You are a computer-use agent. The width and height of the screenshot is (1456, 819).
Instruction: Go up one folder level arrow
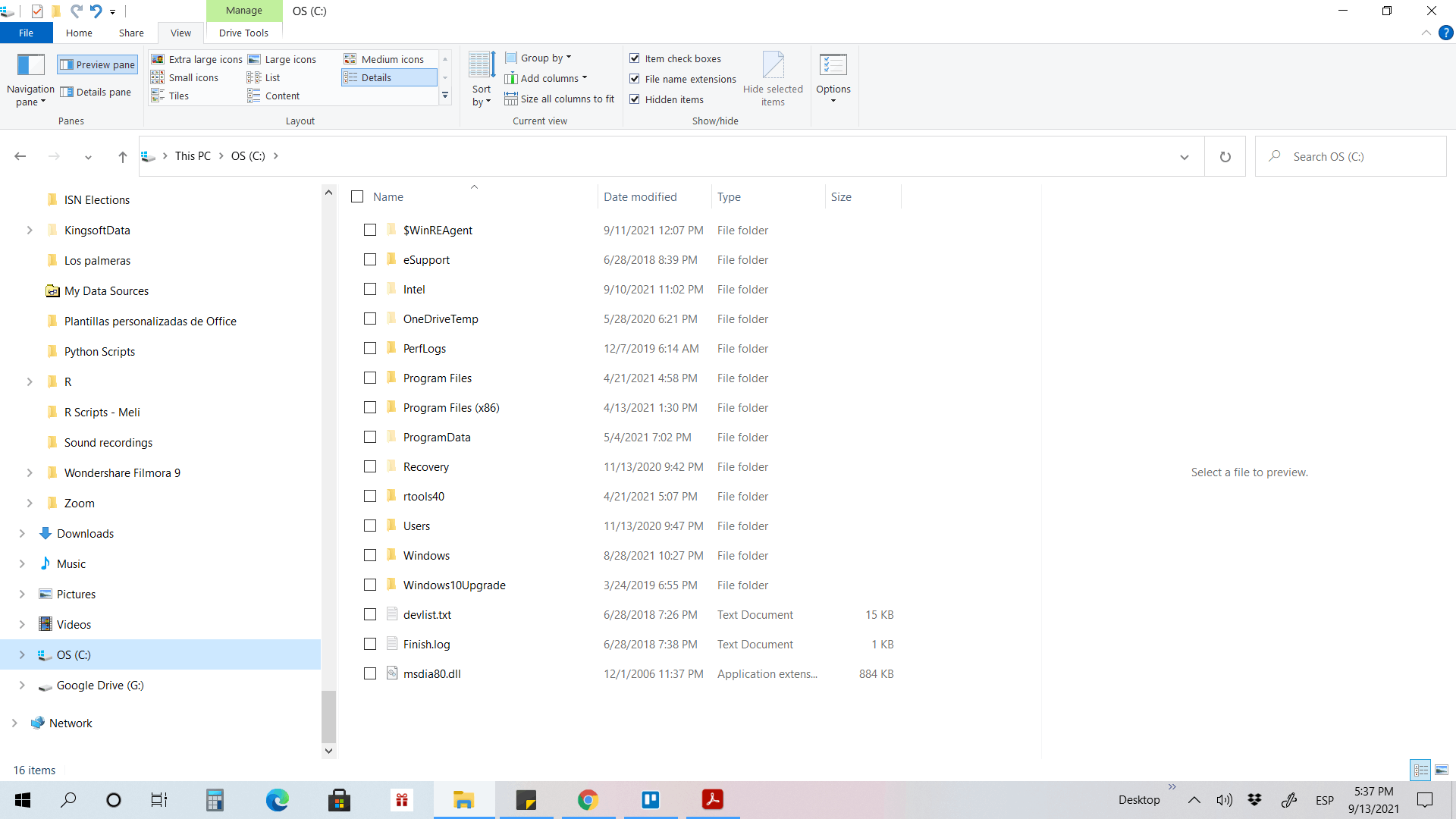click(x=122, y=157)
